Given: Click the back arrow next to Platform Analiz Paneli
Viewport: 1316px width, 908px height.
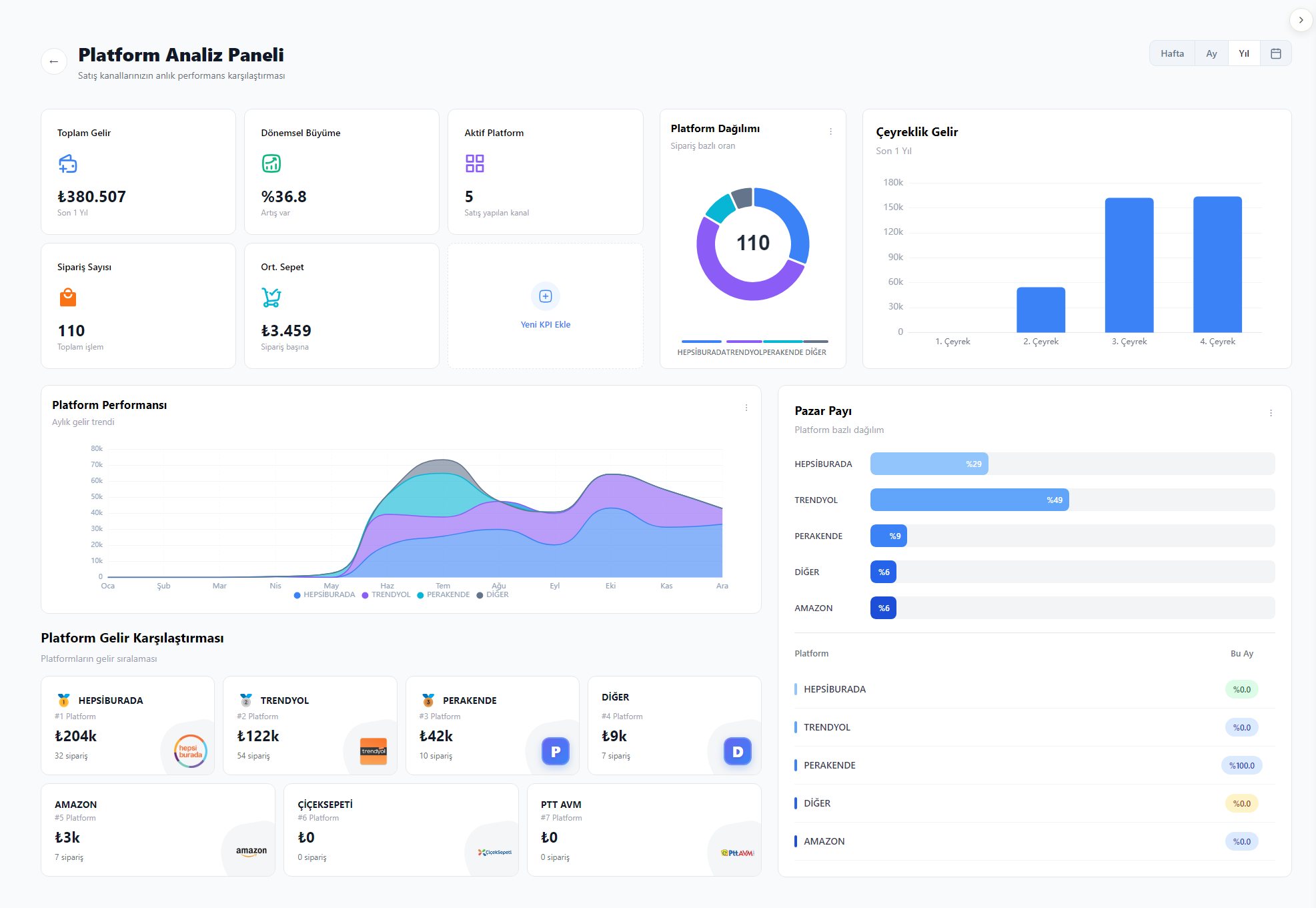Looking at the screenshot, I should [54, 61].
